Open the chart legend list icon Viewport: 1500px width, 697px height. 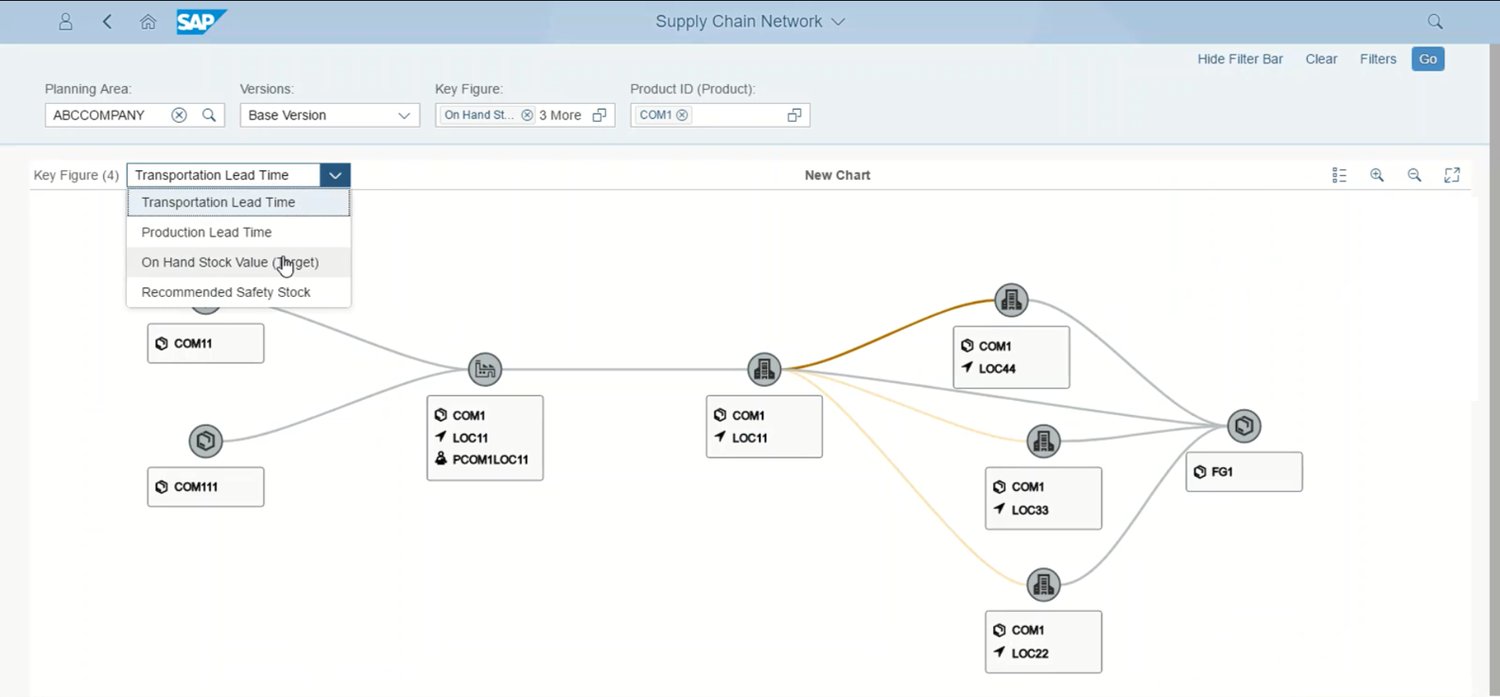[1340, 175]
